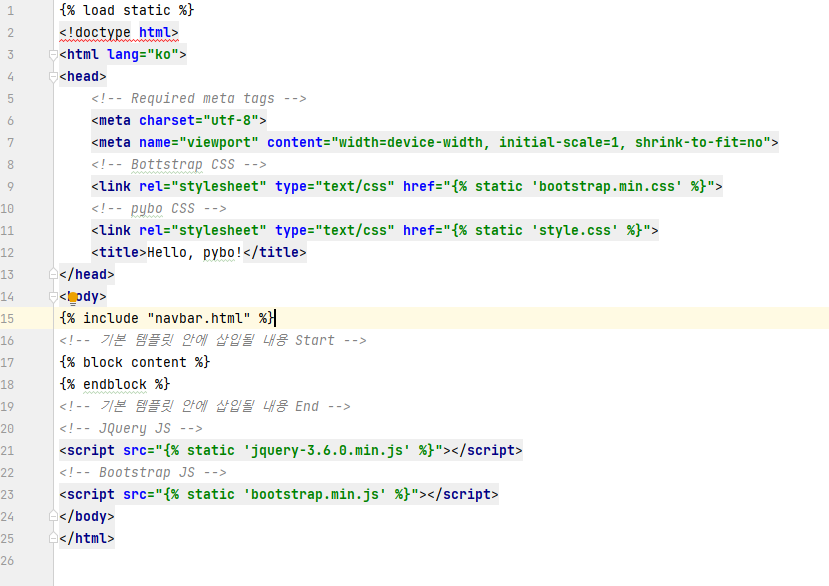The width and height of the screenshot is (829, 586).
Task: Collapse the body tag fold marker on line 14
Action: (x=53, y=297)
